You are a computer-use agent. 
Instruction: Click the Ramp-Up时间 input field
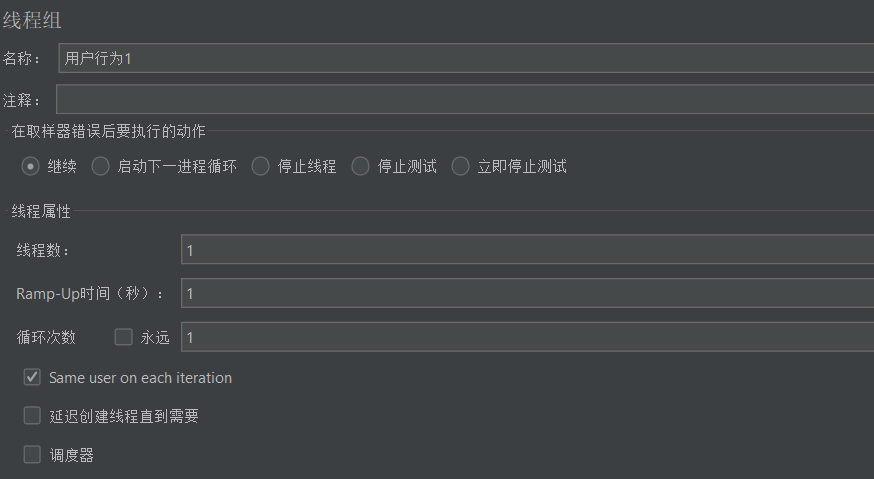coord(527,293)
